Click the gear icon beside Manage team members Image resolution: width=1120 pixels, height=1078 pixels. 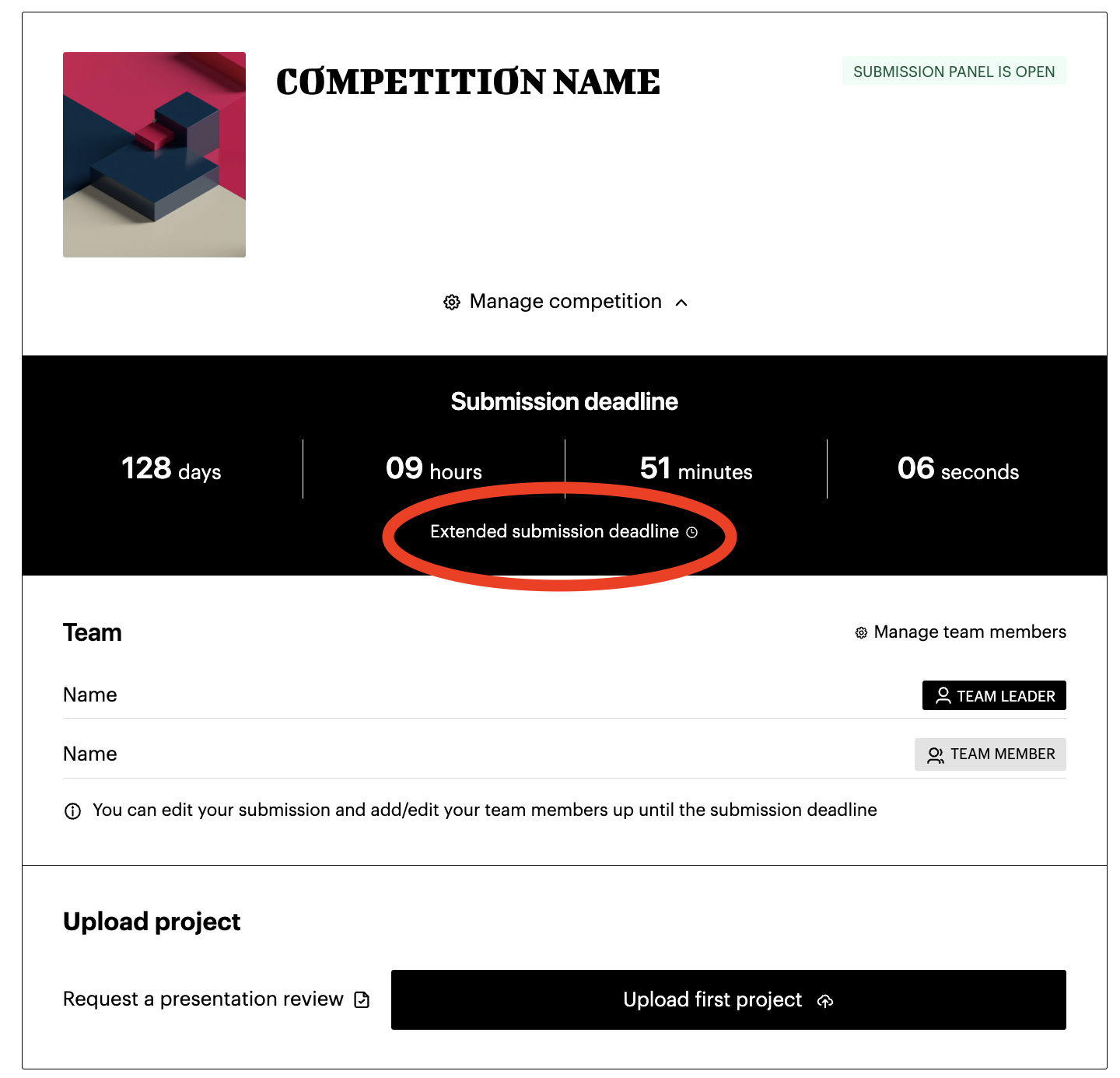click(861, 633)
